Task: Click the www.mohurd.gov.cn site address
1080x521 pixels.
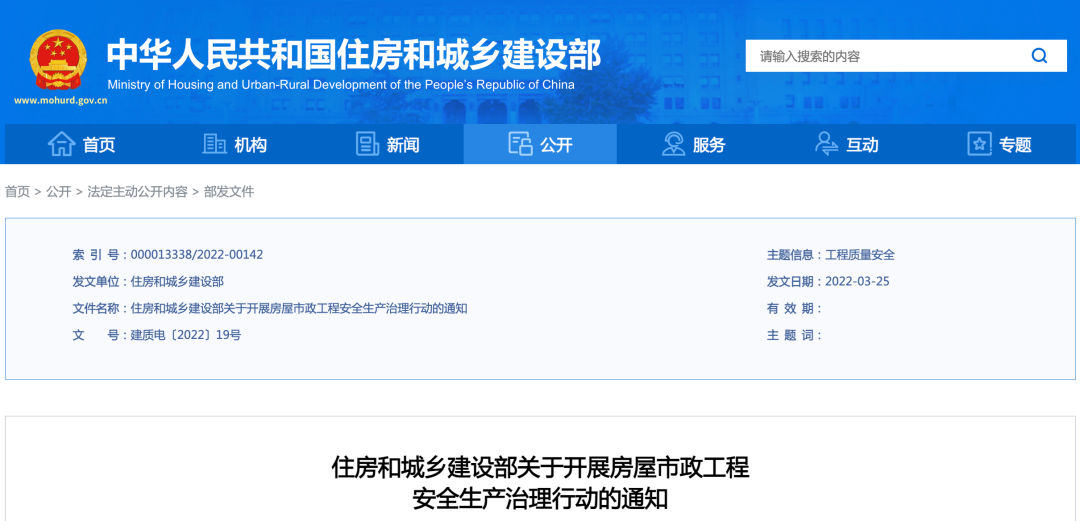Action: [60, 100]
